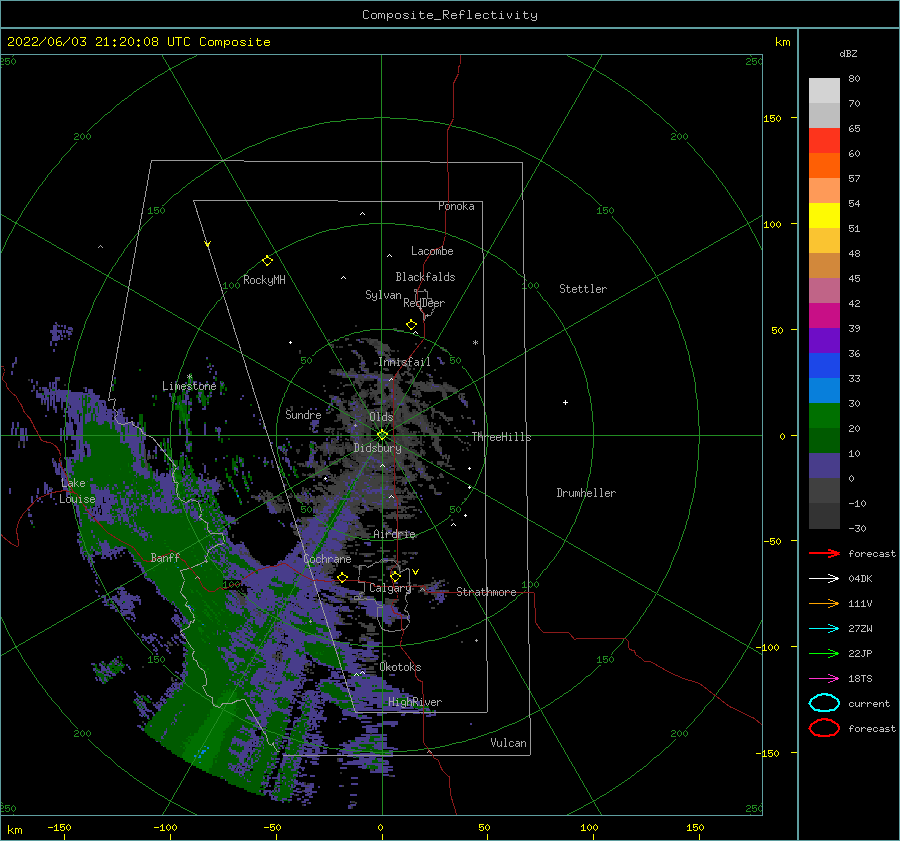Click the Vulcan city label

509,743
